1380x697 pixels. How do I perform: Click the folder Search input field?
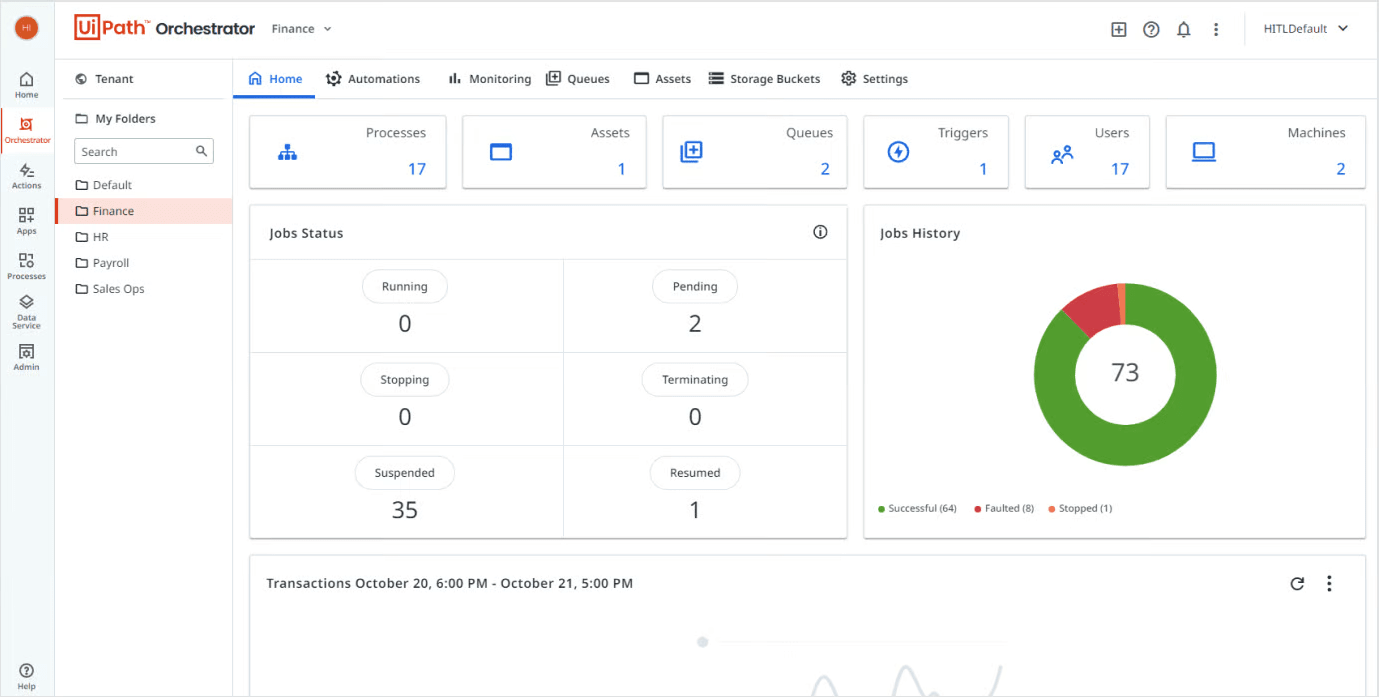135,152
